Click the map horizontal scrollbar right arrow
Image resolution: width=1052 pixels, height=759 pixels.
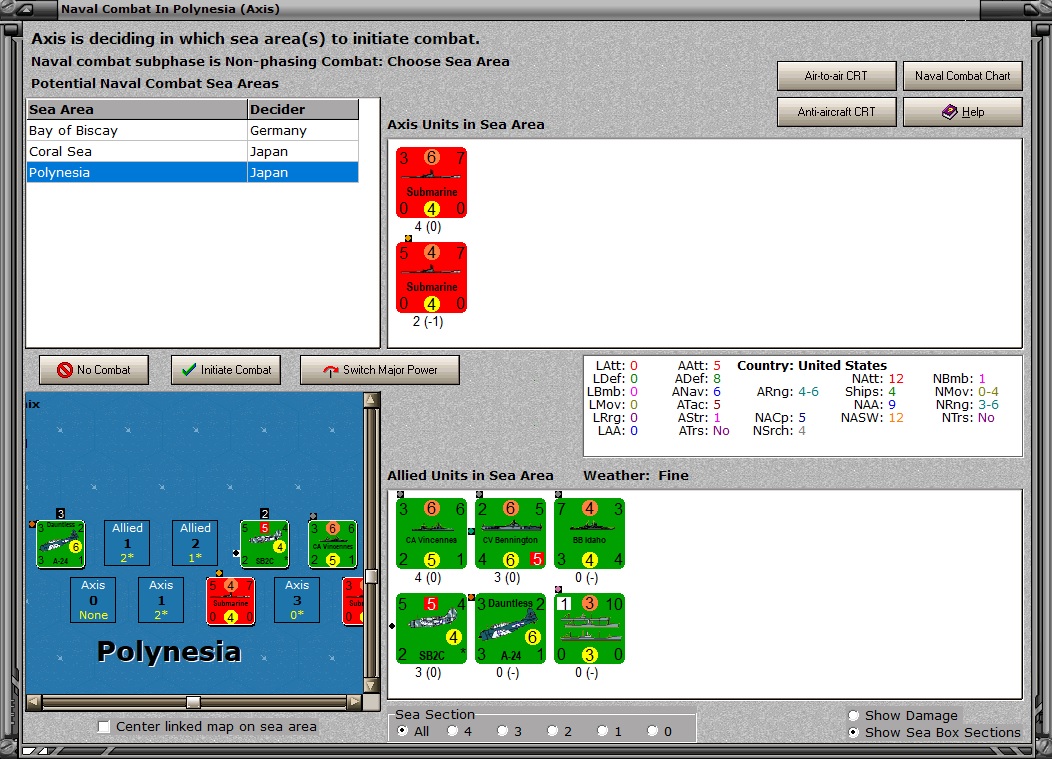point(355,702)
